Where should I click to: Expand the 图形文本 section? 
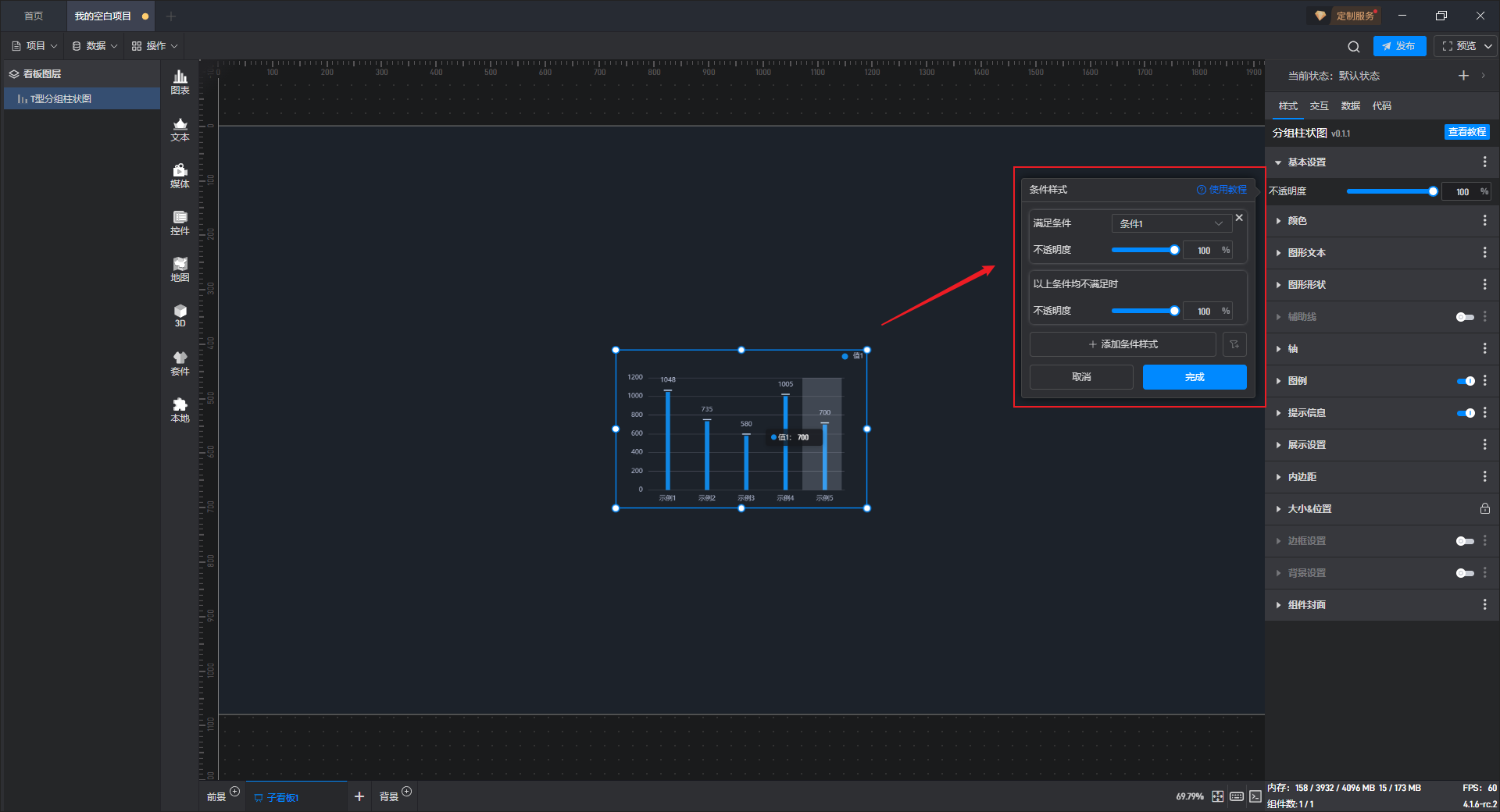click(x=1306, y=253)
